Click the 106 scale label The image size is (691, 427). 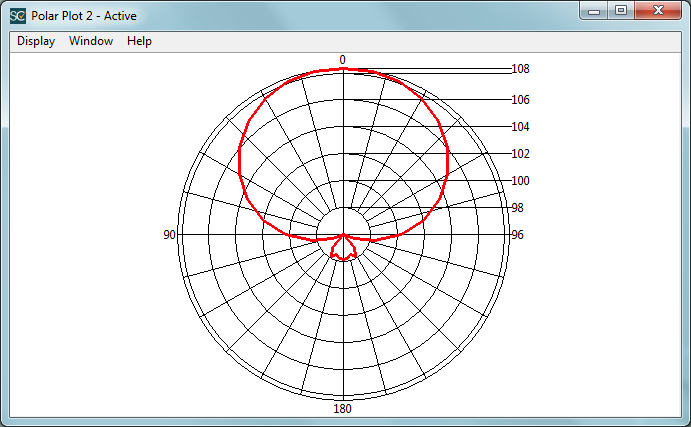pyautogui.click(x=520, y=100)
